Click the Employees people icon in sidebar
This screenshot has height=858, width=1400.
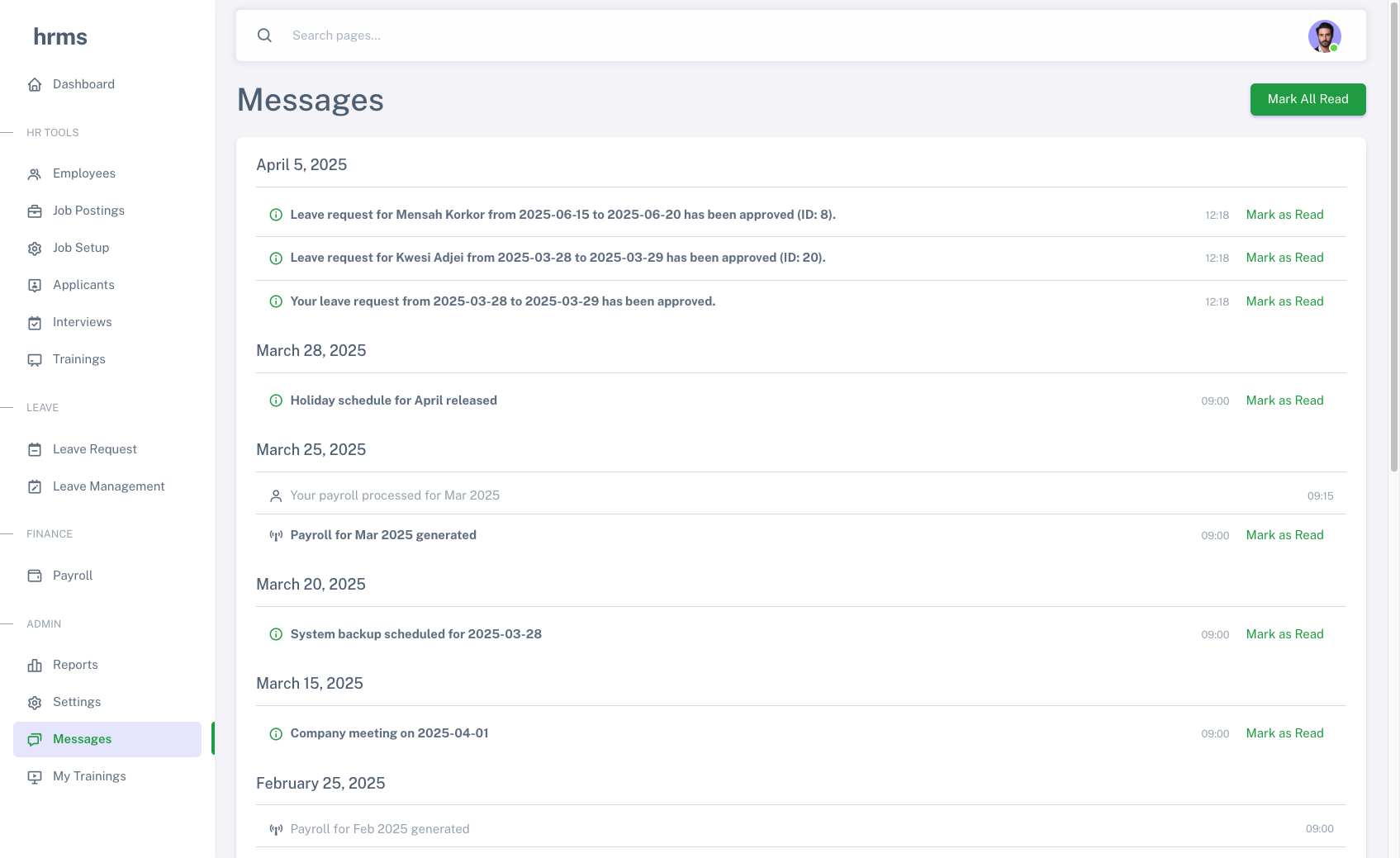point(35,174)
